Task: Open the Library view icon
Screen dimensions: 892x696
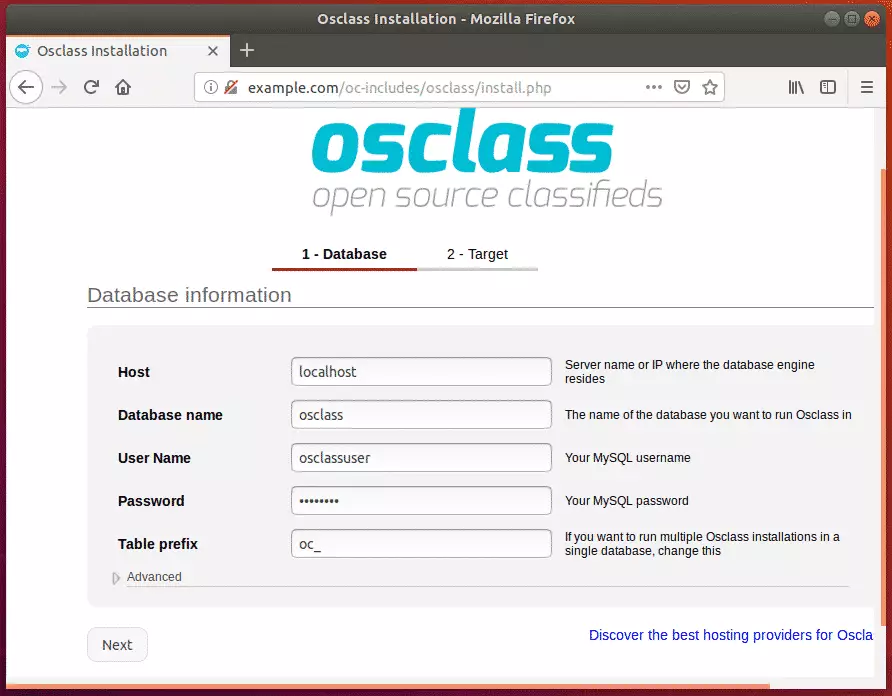Action: point(796,87)
